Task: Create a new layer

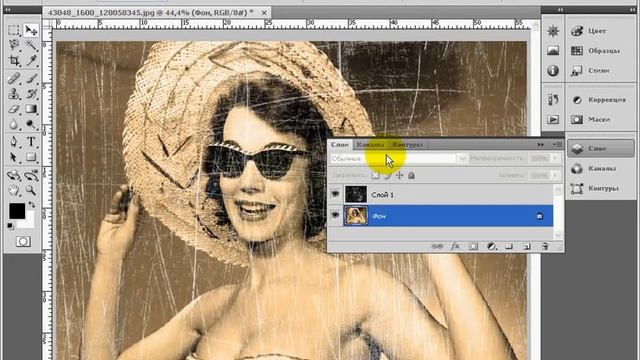Action: pos(527,246)
